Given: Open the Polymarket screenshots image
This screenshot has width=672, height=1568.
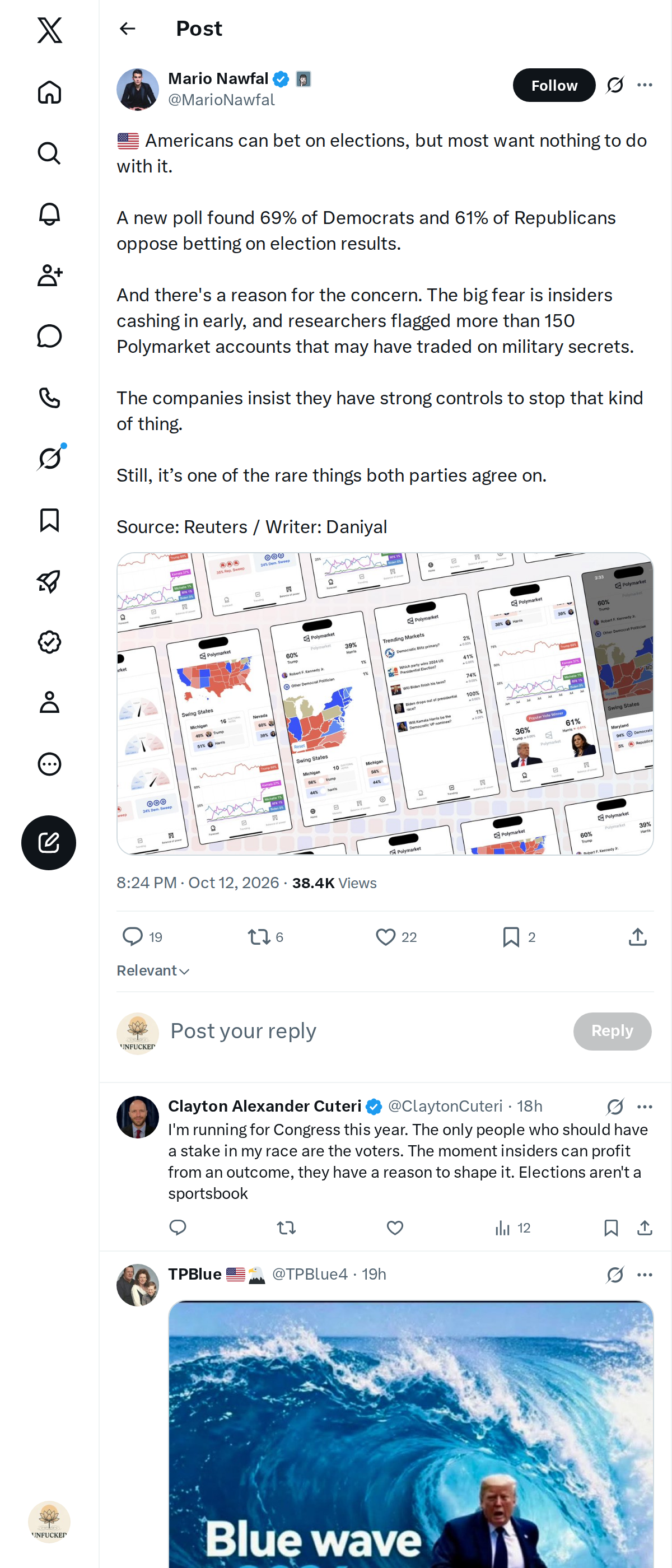Looking at the screenshot, I should click(x=385, y=704).
